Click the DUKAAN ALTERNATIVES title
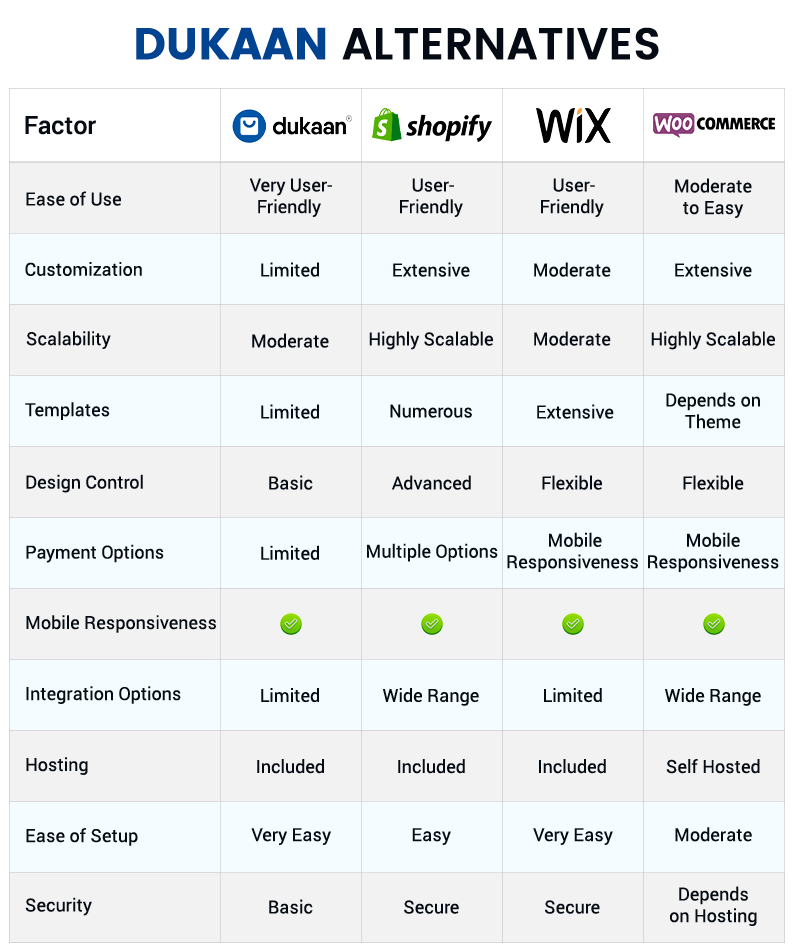795x952 pixels. point(397,44)
